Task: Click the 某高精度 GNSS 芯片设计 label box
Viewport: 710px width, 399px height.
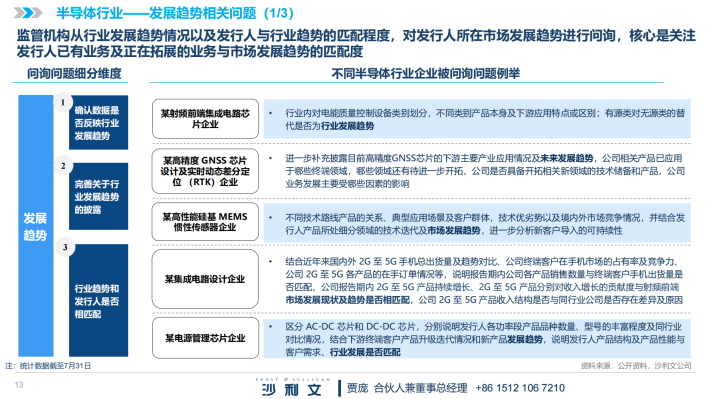Action: pos(205,171)
